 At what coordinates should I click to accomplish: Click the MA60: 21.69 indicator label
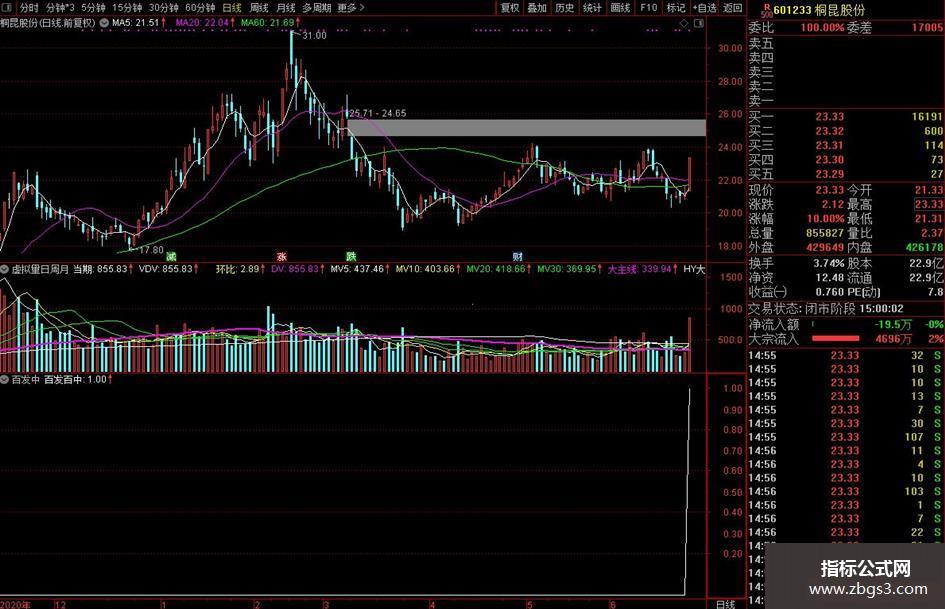(x=271, y=23)
